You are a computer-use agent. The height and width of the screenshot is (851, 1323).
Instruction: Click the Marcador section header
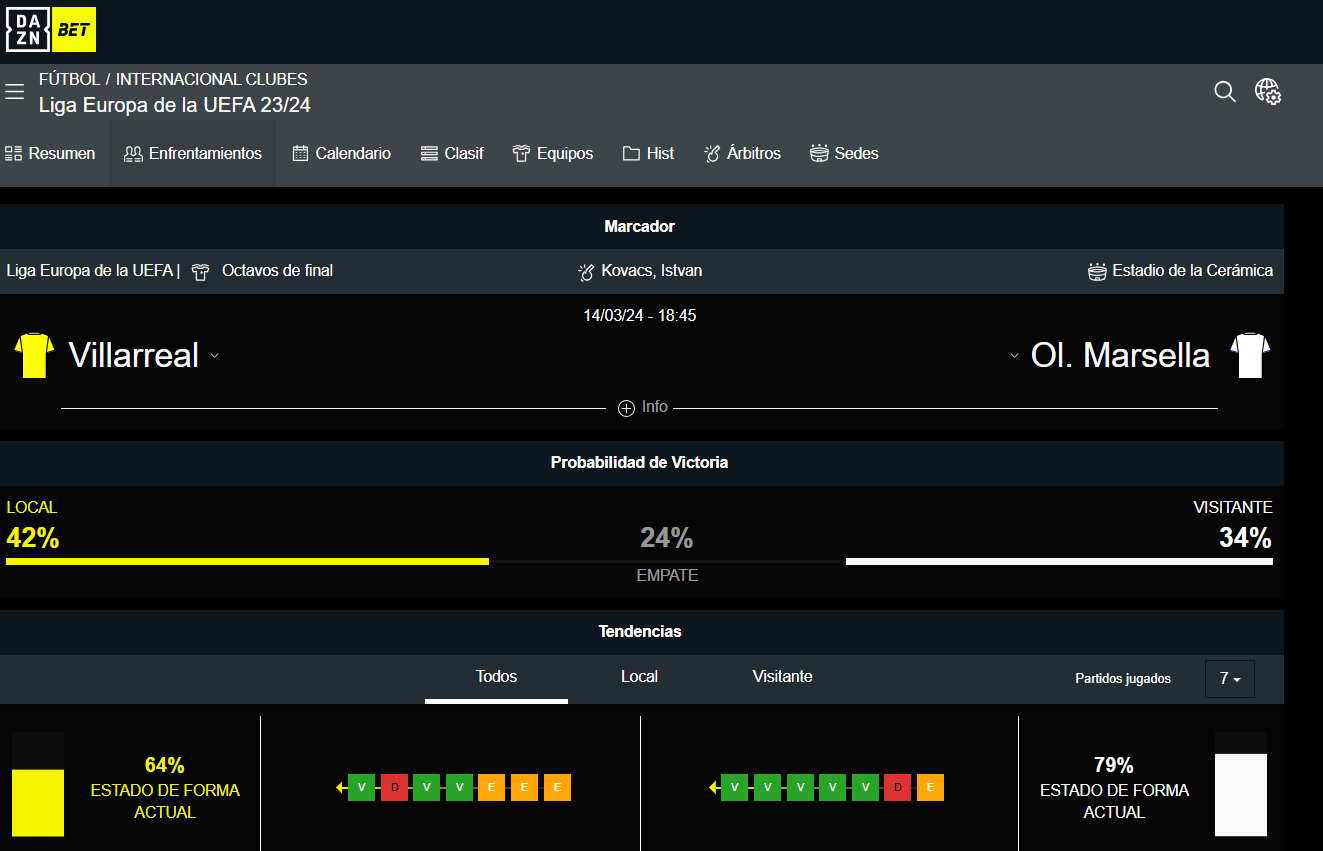(x=640, y=227)
